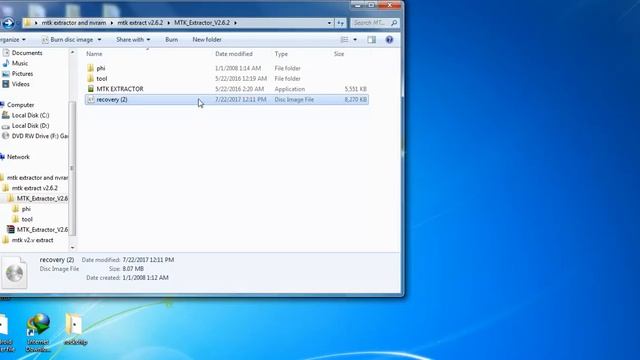Open Local Disk (C:) in sidebar
The image size is (640, 360).
[x=30, y=115]
